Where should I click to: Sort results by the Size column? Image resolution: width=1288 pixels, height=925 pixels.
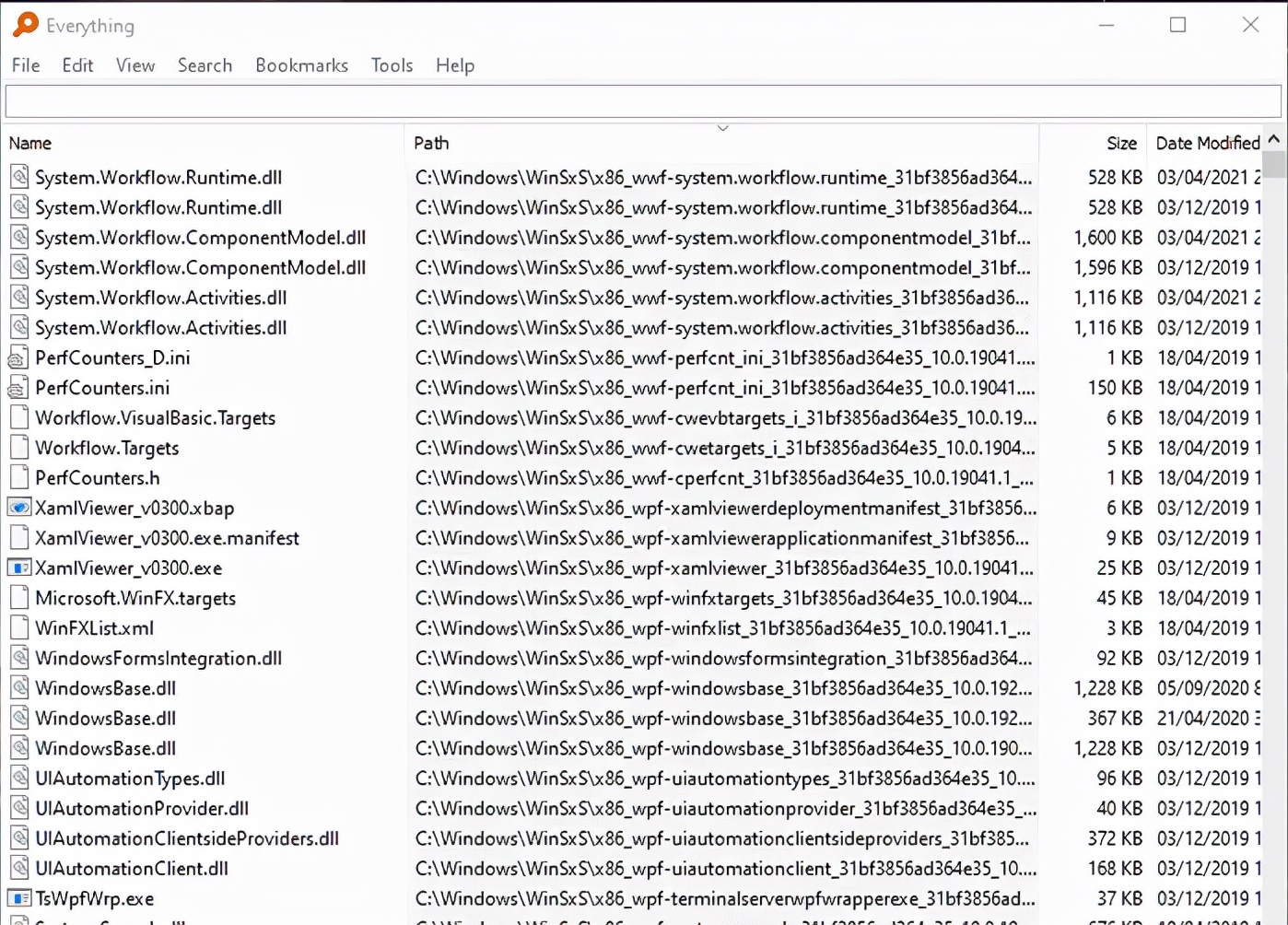coord(1121,143)
